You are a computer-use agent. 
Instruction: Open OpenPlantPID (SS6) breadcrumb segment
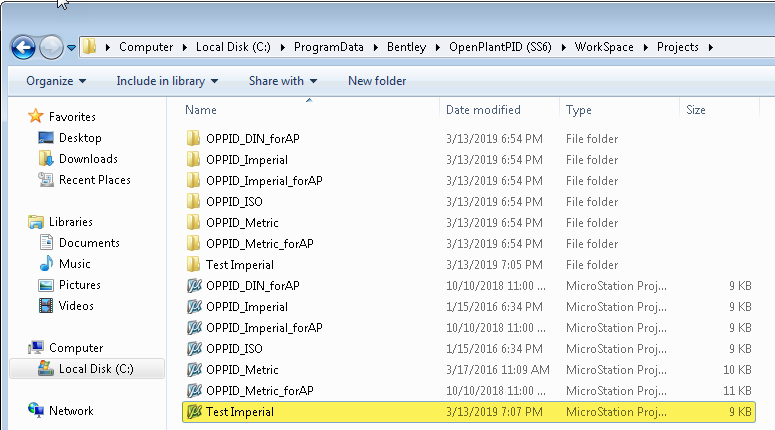[500, 47]
